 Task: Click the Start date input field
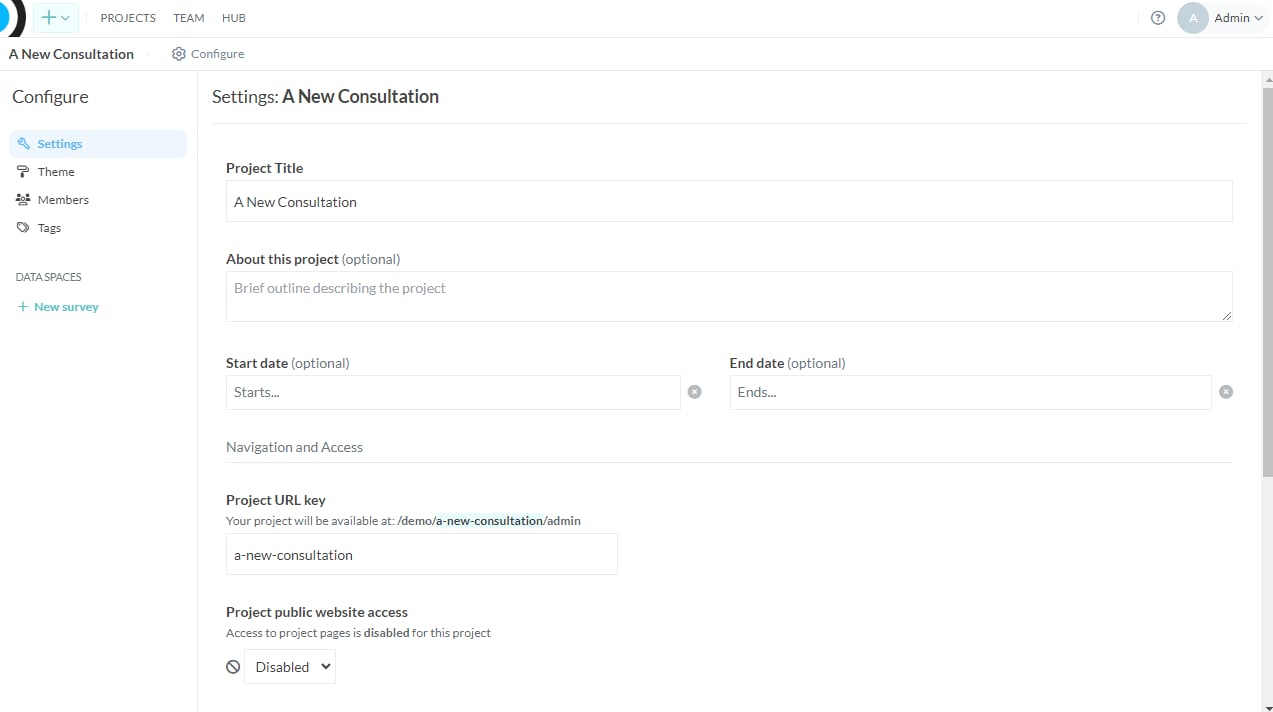453,392
